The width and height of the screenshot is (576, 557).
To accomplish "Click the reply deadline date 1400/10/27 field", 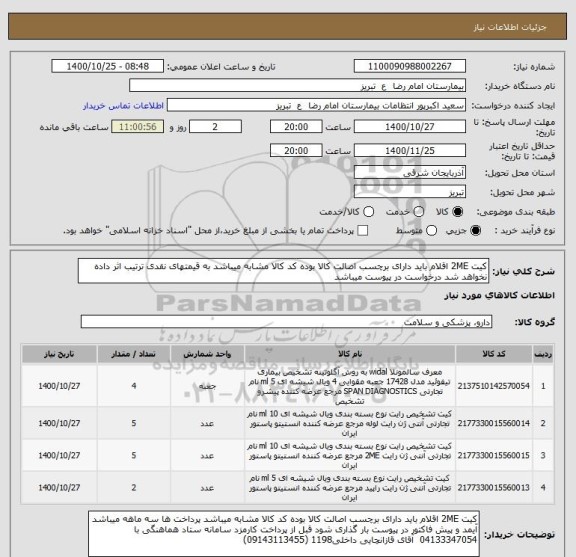I will (410, 127).
